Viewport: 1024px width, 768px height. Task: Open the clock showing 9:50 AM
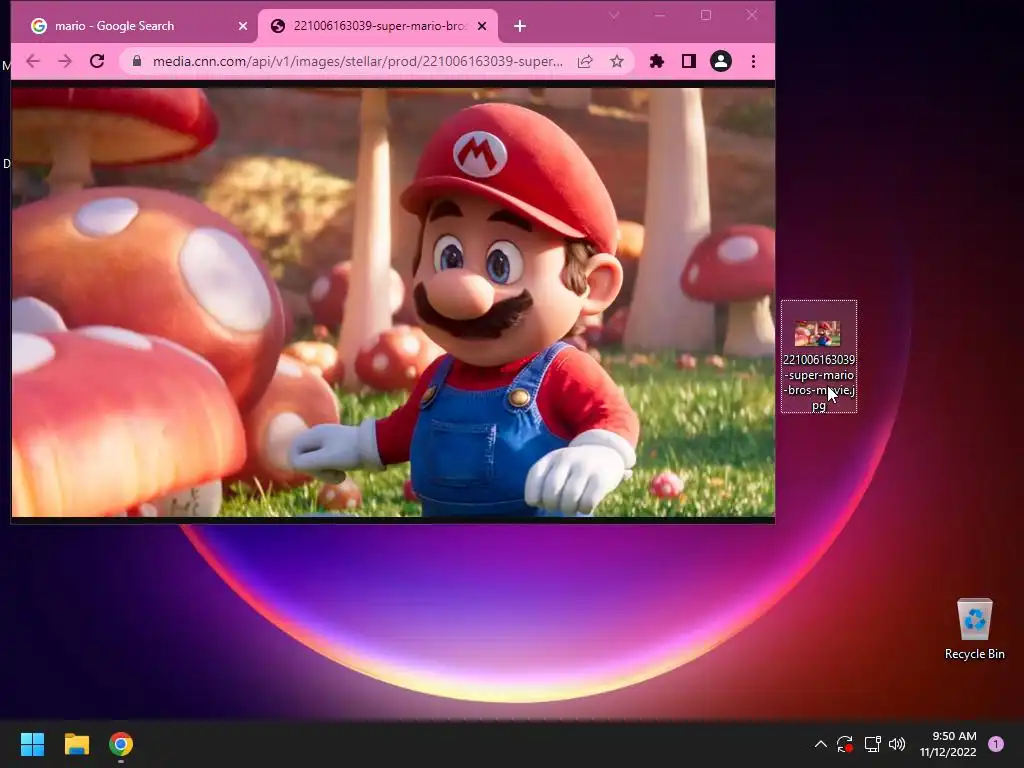(x=948, y=744)
